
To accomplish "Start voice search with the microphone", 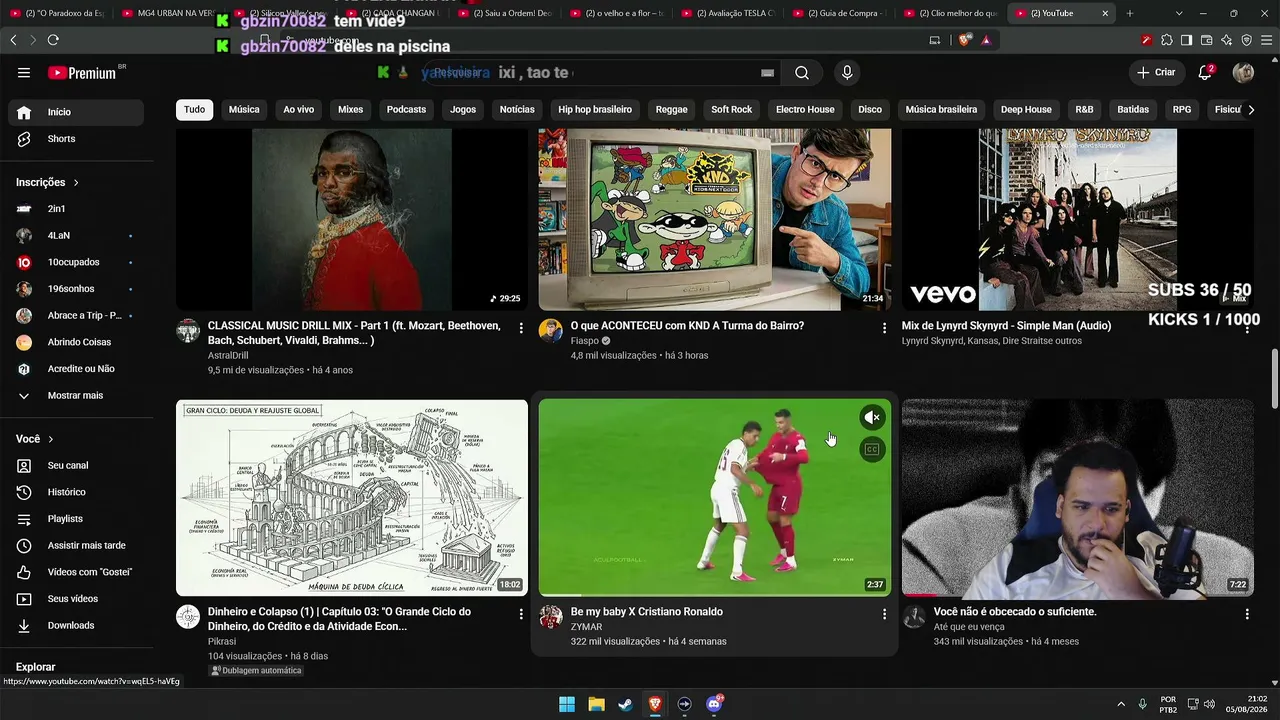I will (x=847, y=73).
